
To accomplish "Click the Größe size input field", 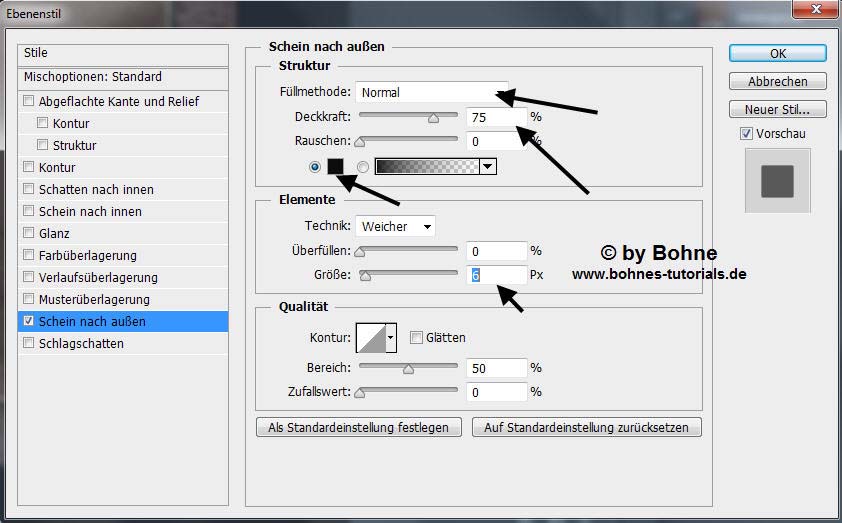I will 497,275.
